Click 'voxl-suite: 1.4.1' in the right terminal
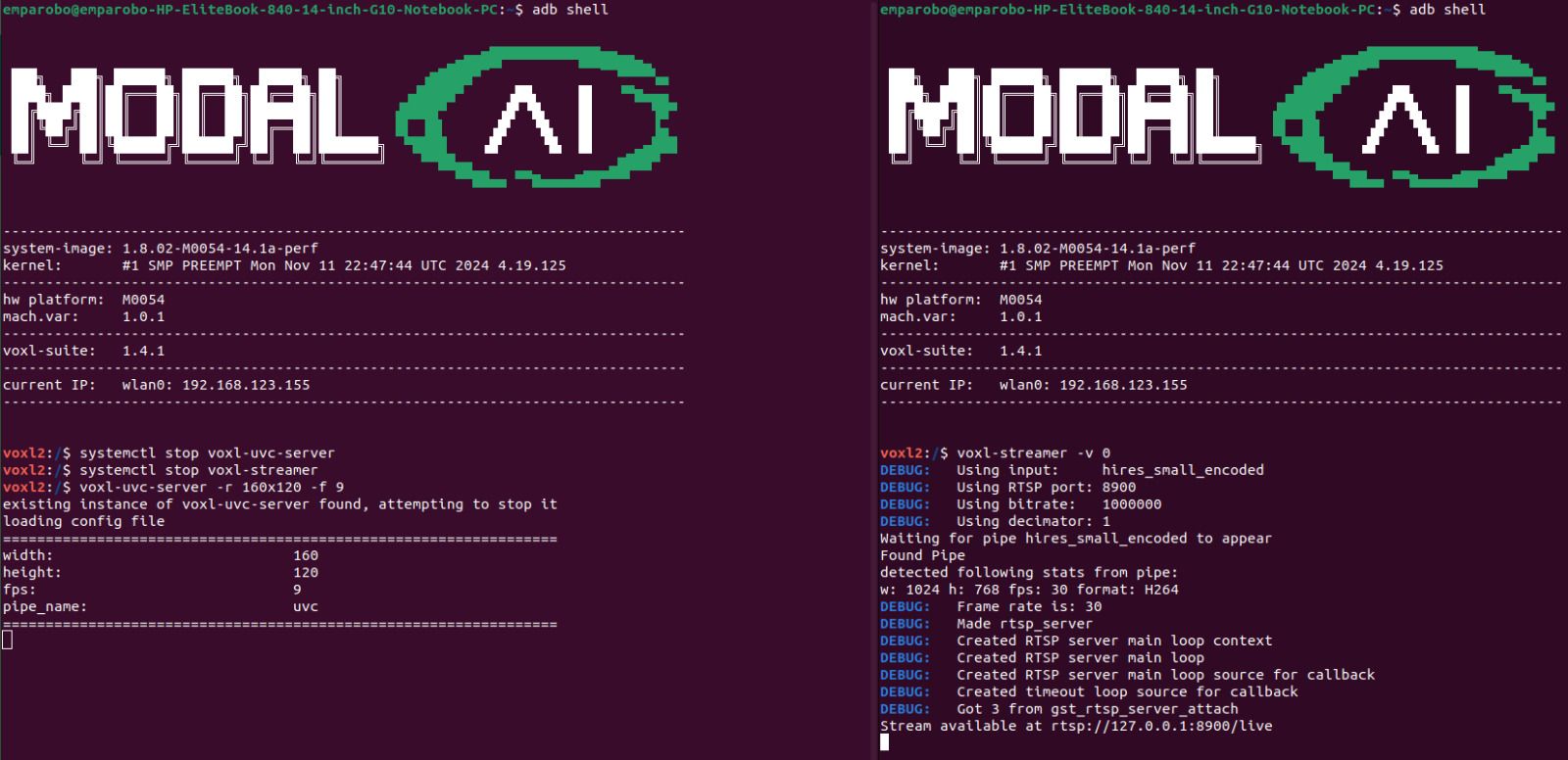 point(961,351)
